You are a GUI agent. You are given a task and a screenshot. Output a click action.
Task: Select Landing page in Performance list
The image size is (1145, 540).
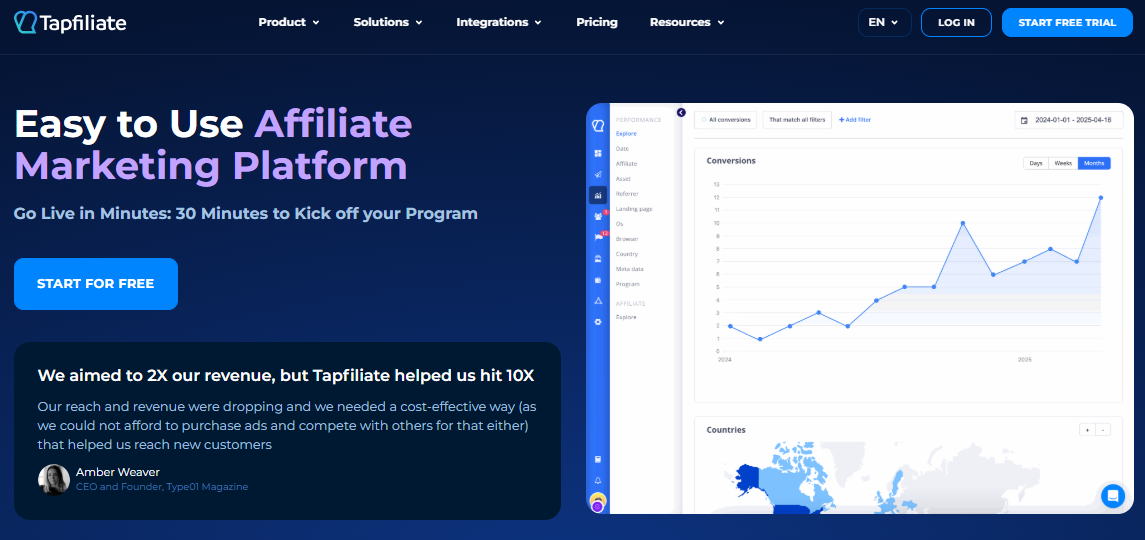click(x=634, y=209)
